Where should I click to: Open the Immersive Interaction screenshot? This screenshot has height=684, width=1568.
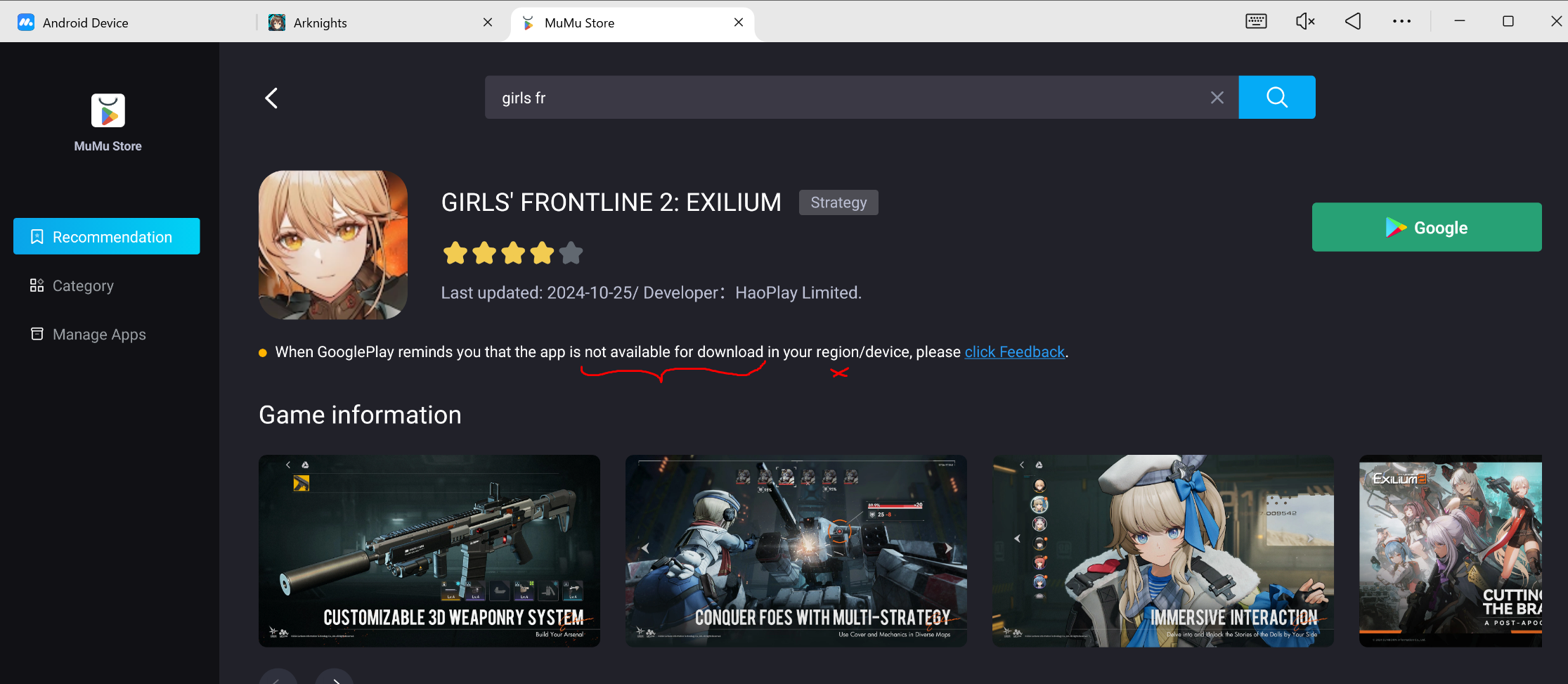point(1163,551)
